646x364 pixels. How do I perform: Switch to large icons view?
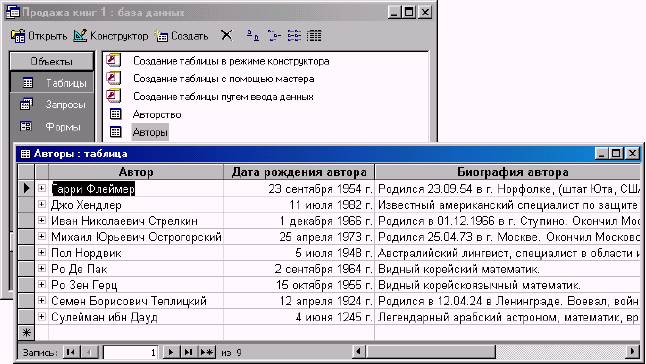pos(253,36)
